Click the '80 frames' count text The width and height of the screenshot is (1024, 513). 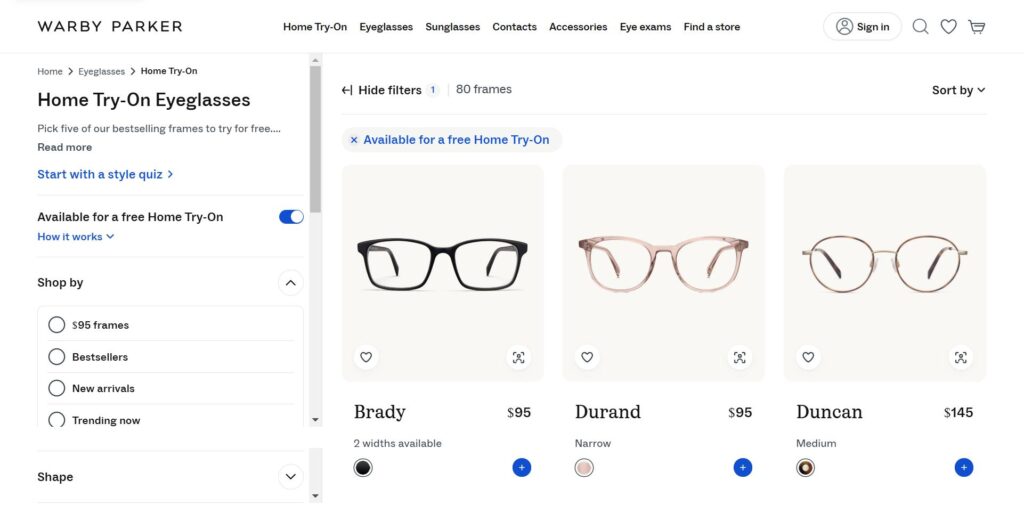point(483,89)
